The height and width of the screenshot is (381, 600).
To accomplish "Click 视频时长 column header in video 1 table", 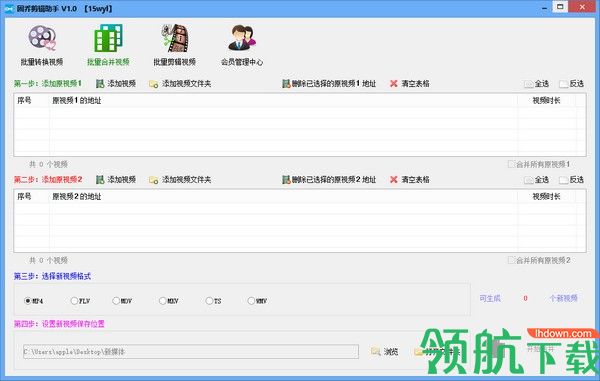I will [546, 101].
